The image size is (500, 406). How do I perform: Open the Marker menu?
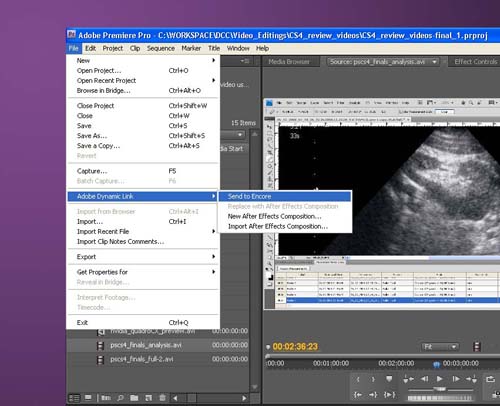[191, 48]
